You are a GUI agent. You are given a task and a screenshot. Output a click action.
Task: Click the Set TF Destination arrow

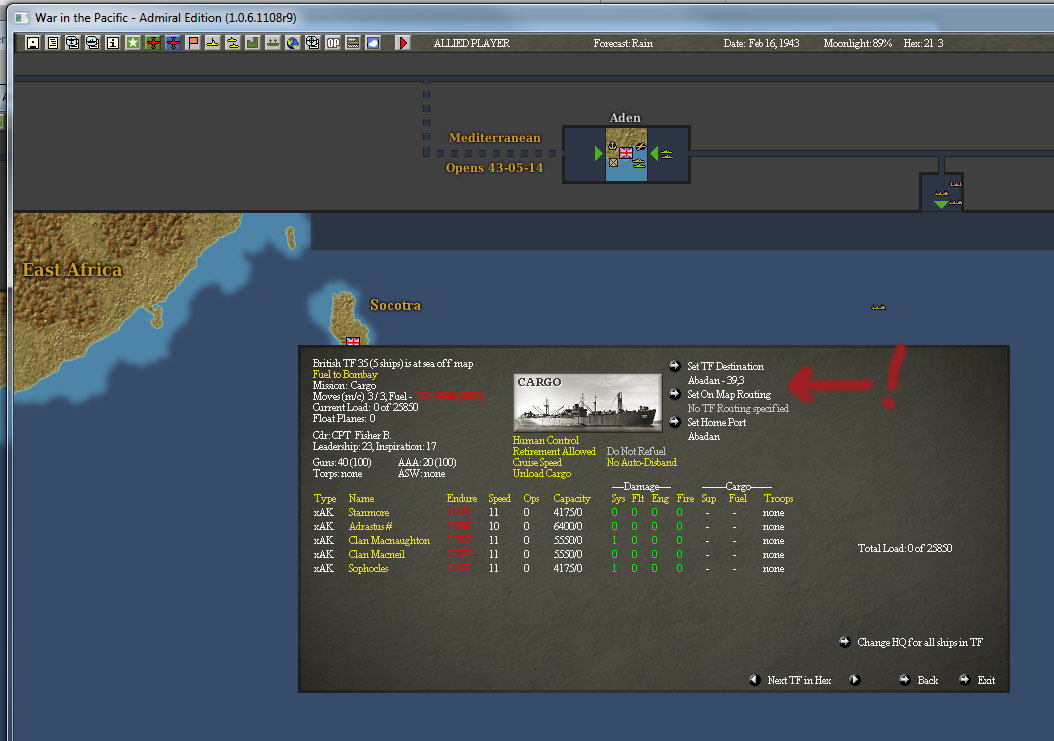(675, 366)
